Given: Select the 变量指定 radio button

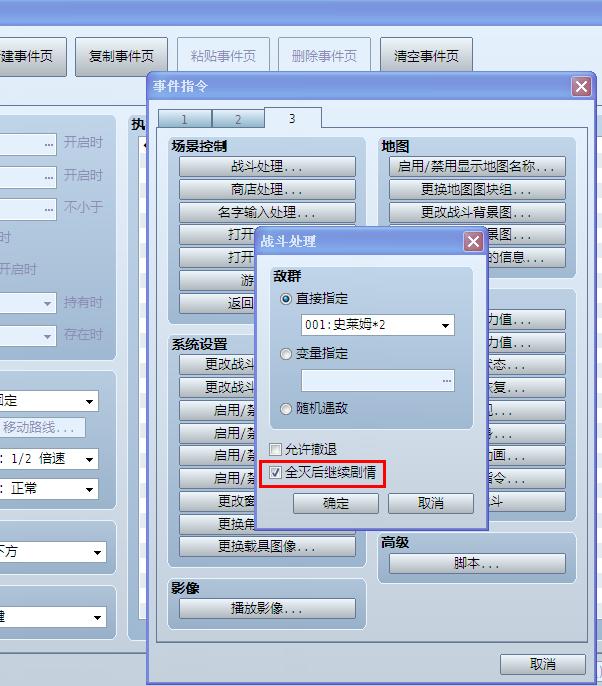Looking at the screenshot, I should 286,354.
